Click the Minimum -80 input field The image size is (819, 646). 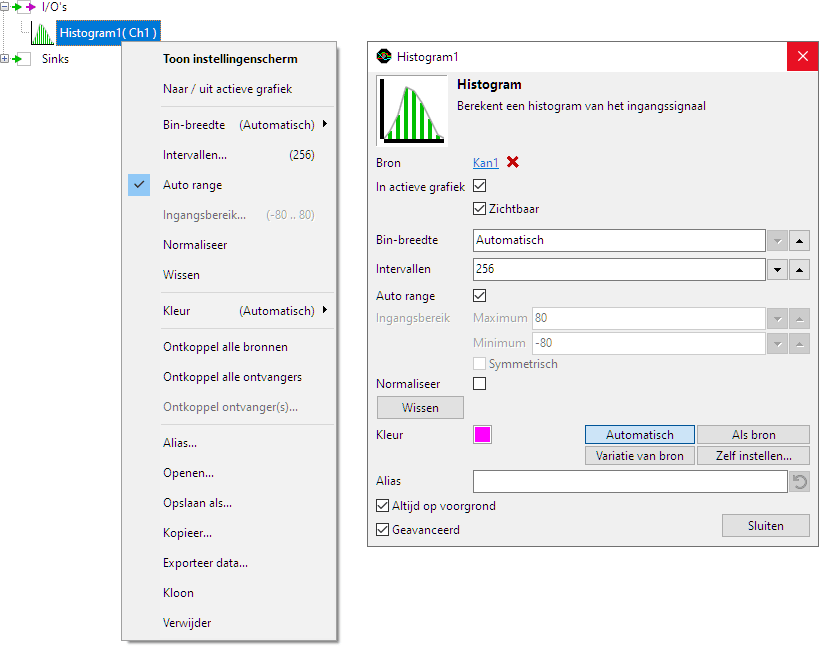click(x=649, y=343)
